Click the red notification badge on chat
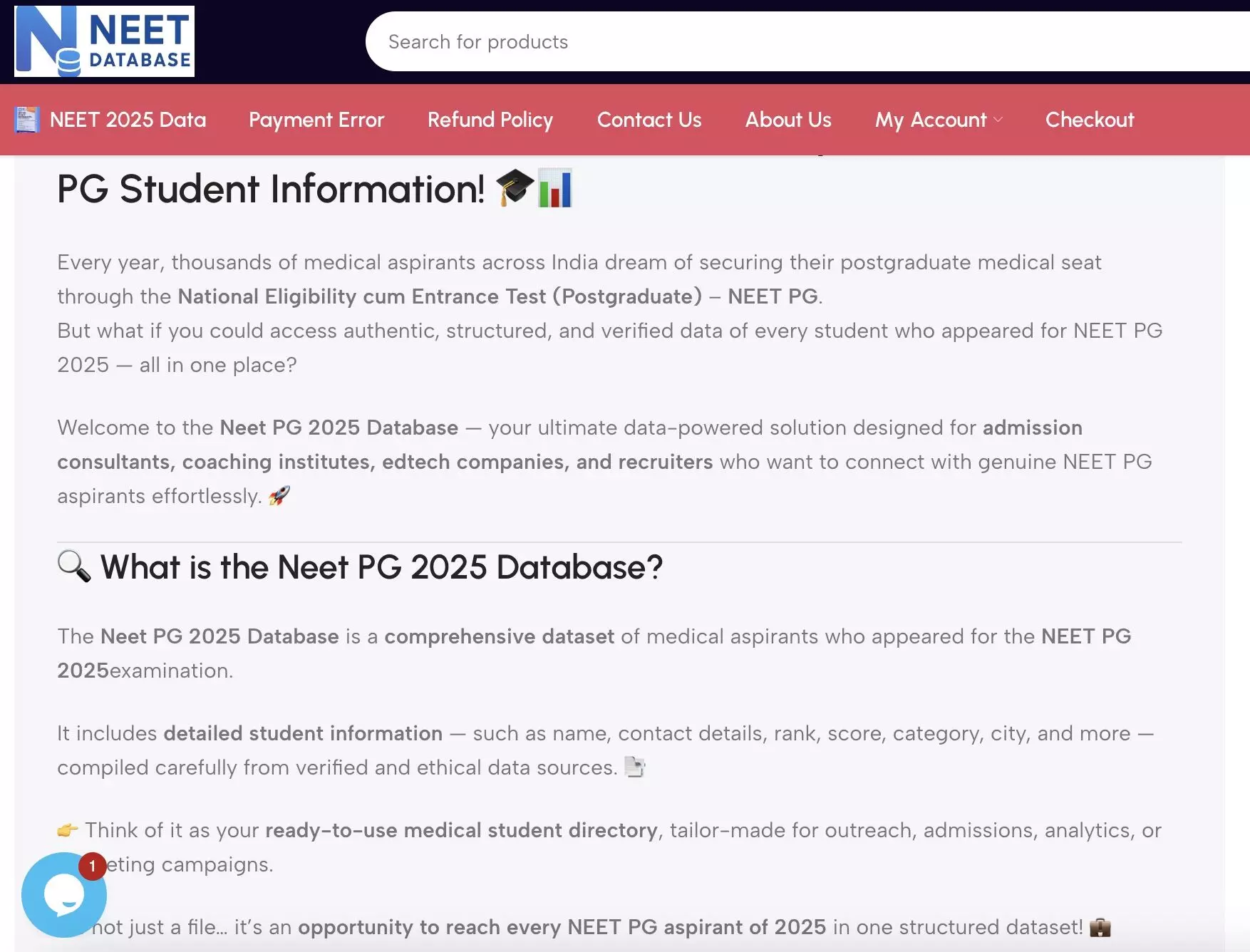 pos(92,866)
